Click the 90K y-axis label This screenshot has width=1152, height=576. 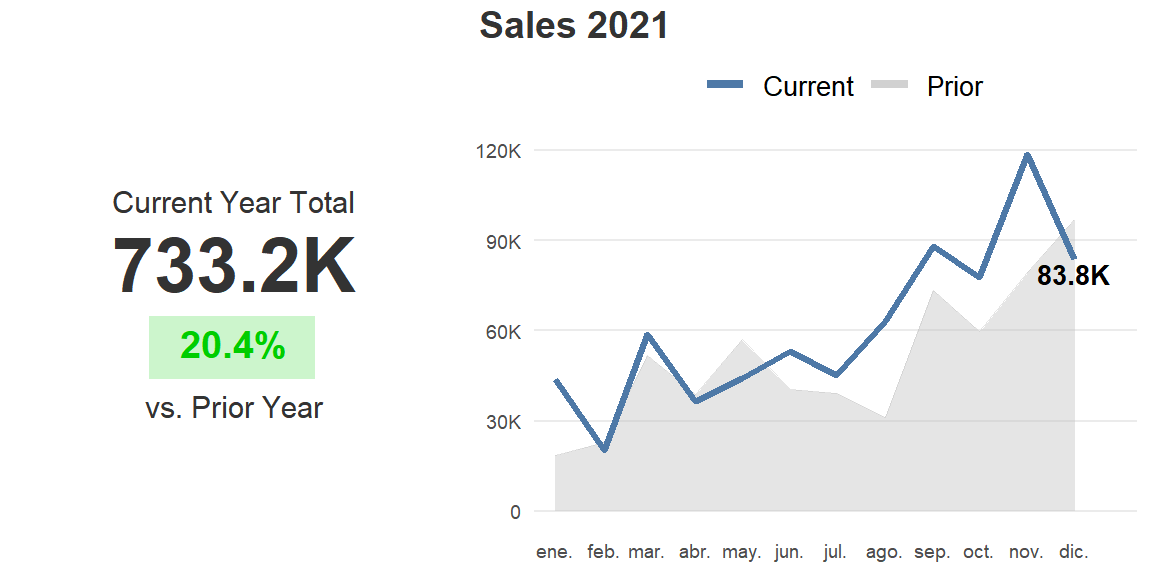(x=503, y=241)
